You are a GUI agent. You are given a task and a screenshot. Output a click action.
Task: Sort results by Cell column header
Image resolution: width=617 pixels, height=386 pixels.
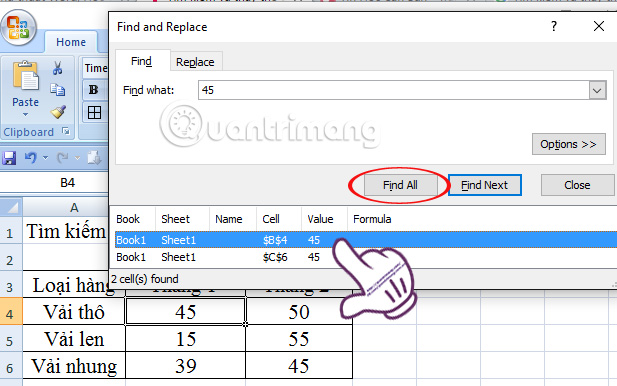click(279, 219)
